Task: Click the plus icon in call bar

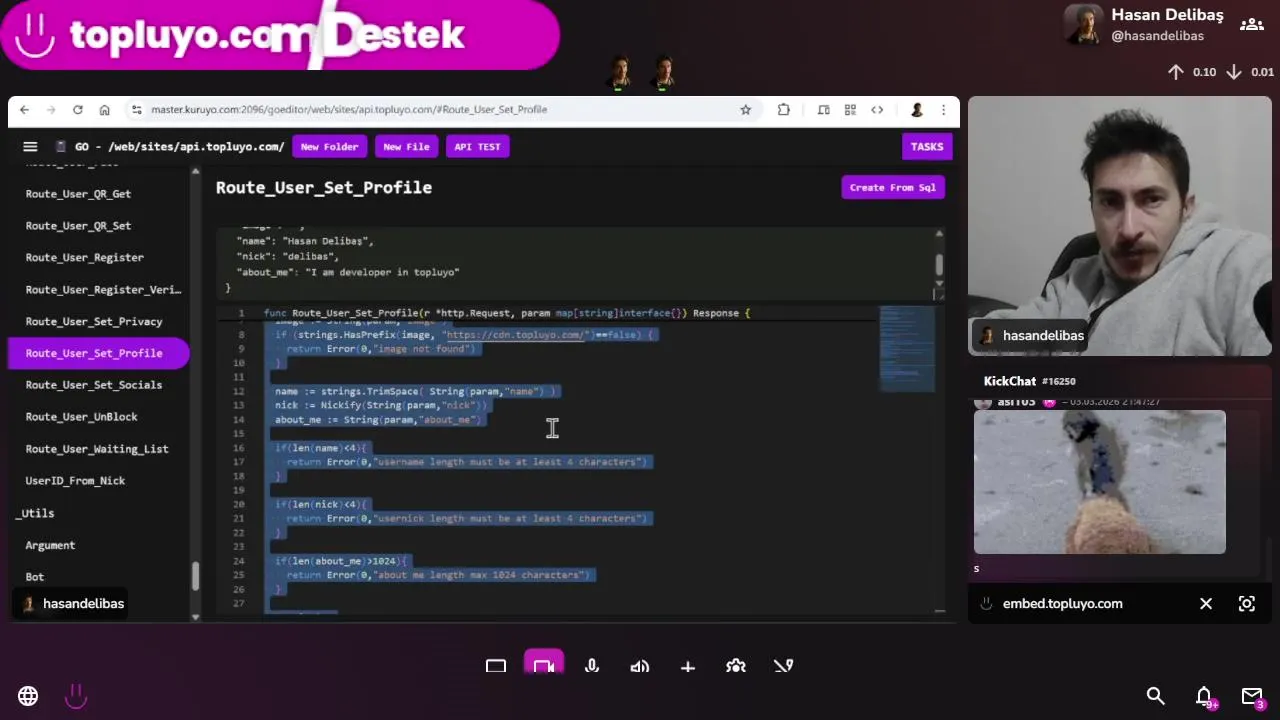Action: click(688, 666)
